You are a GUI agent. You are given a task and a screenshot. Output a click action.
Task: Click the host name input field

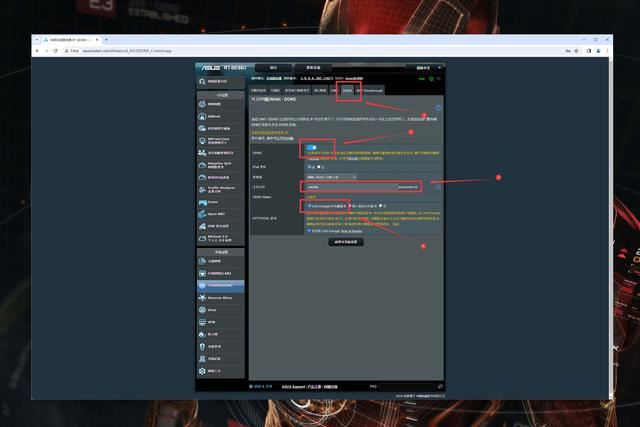pos(349,186)
